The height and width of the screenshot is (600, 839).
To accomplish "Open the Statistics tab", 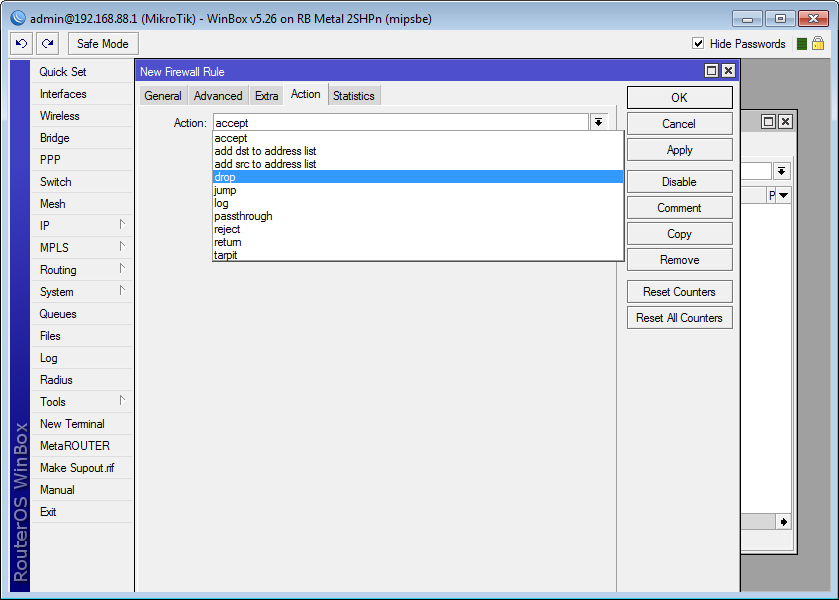I will pos(354,96).
